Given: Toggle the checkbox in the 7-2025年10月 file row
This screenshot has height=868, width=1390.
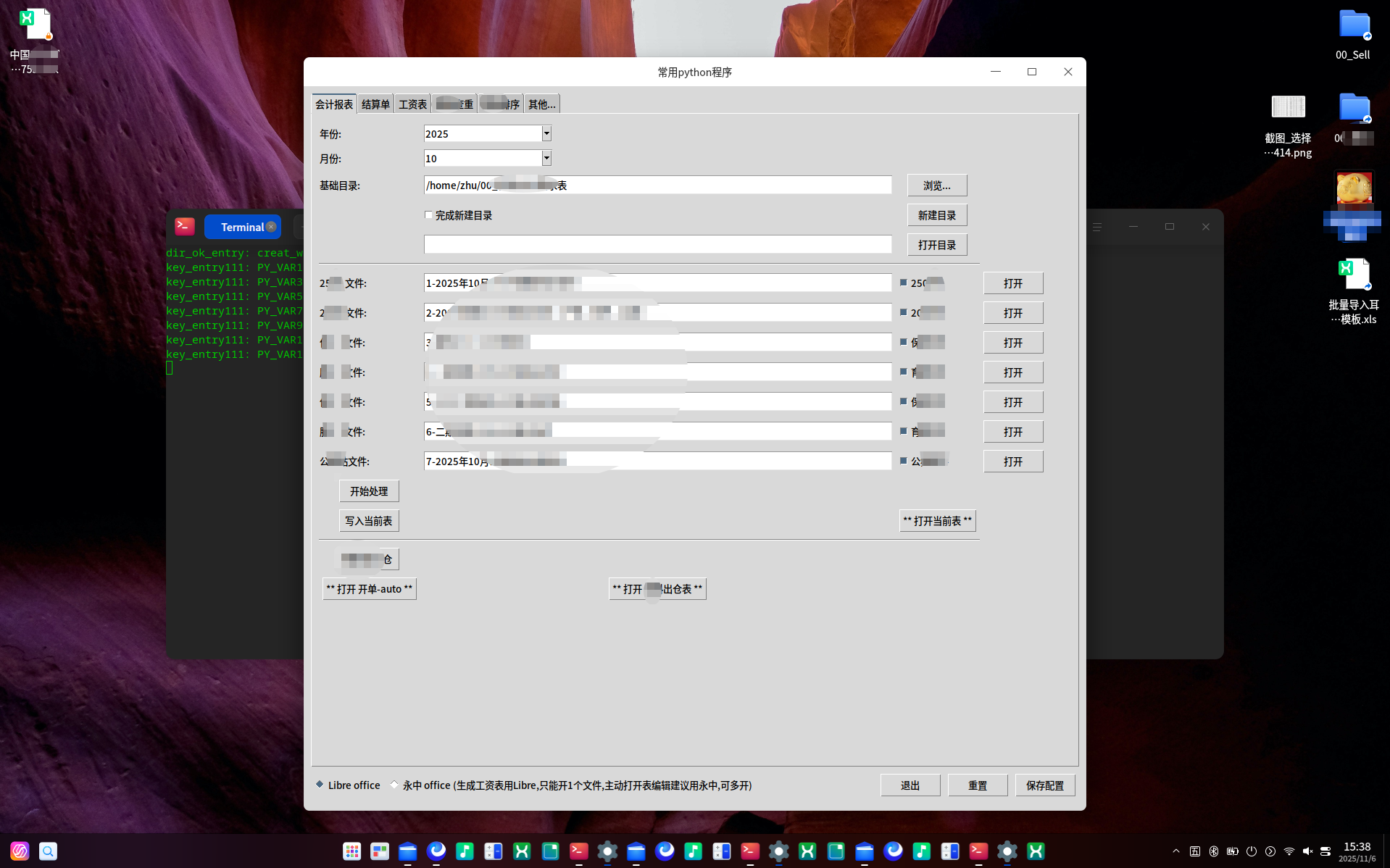Looking at the screenshot, I should click(x=904, y=461).
